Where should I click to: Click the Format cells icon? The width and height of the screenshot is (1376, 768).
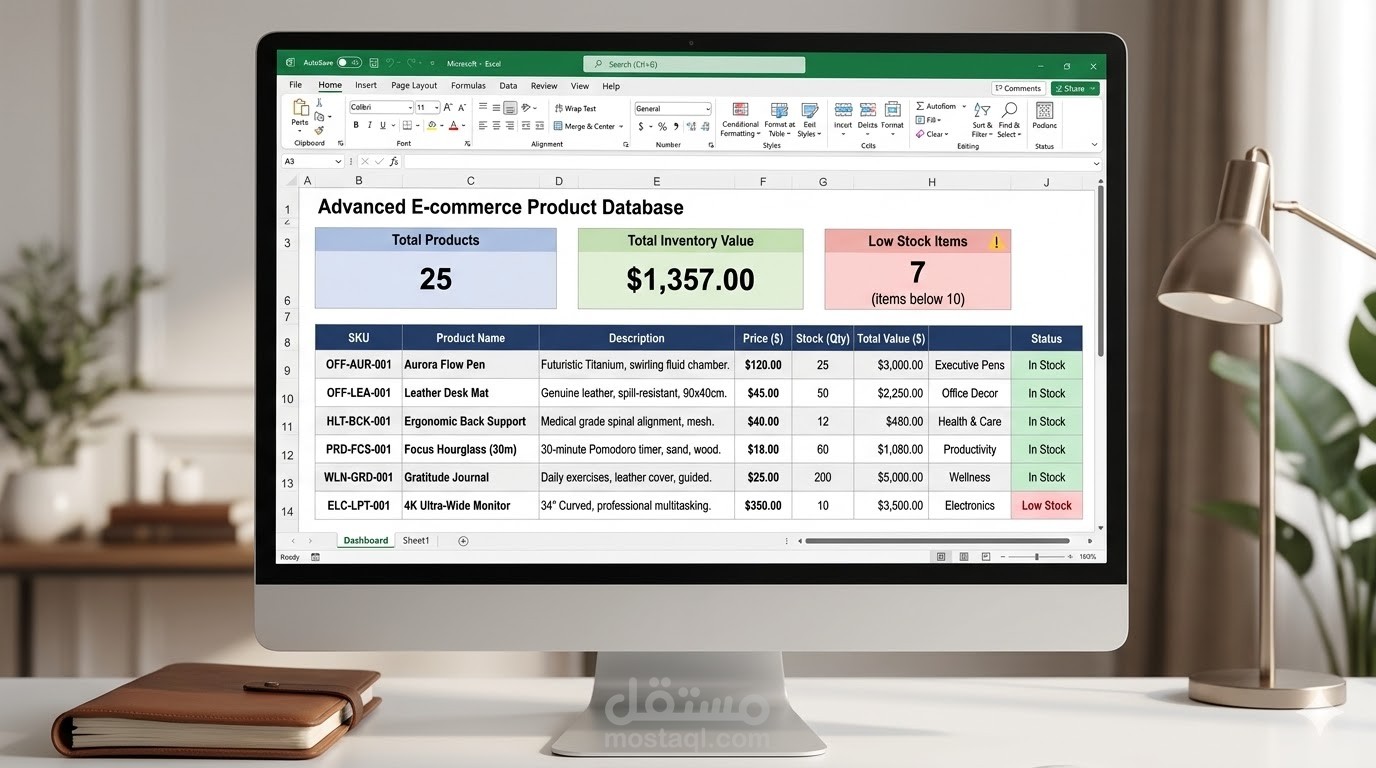pyautogui.click(x=892, y=109)
